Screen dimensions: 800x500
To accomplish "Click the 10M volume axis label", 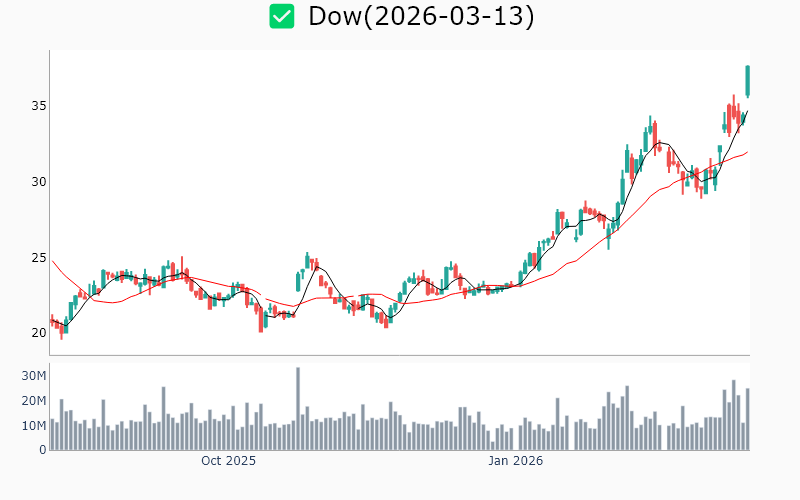I will click(34, 426).
